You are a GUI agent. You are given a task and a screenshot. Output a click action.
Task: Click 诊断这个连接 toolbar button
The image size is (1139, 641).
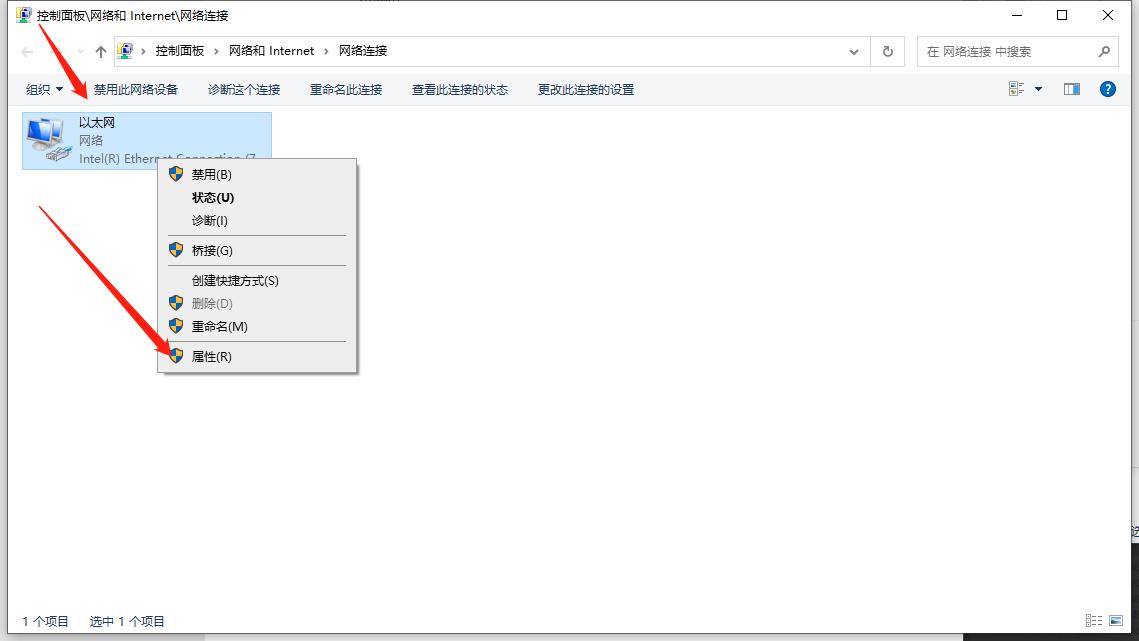(244, 89)
